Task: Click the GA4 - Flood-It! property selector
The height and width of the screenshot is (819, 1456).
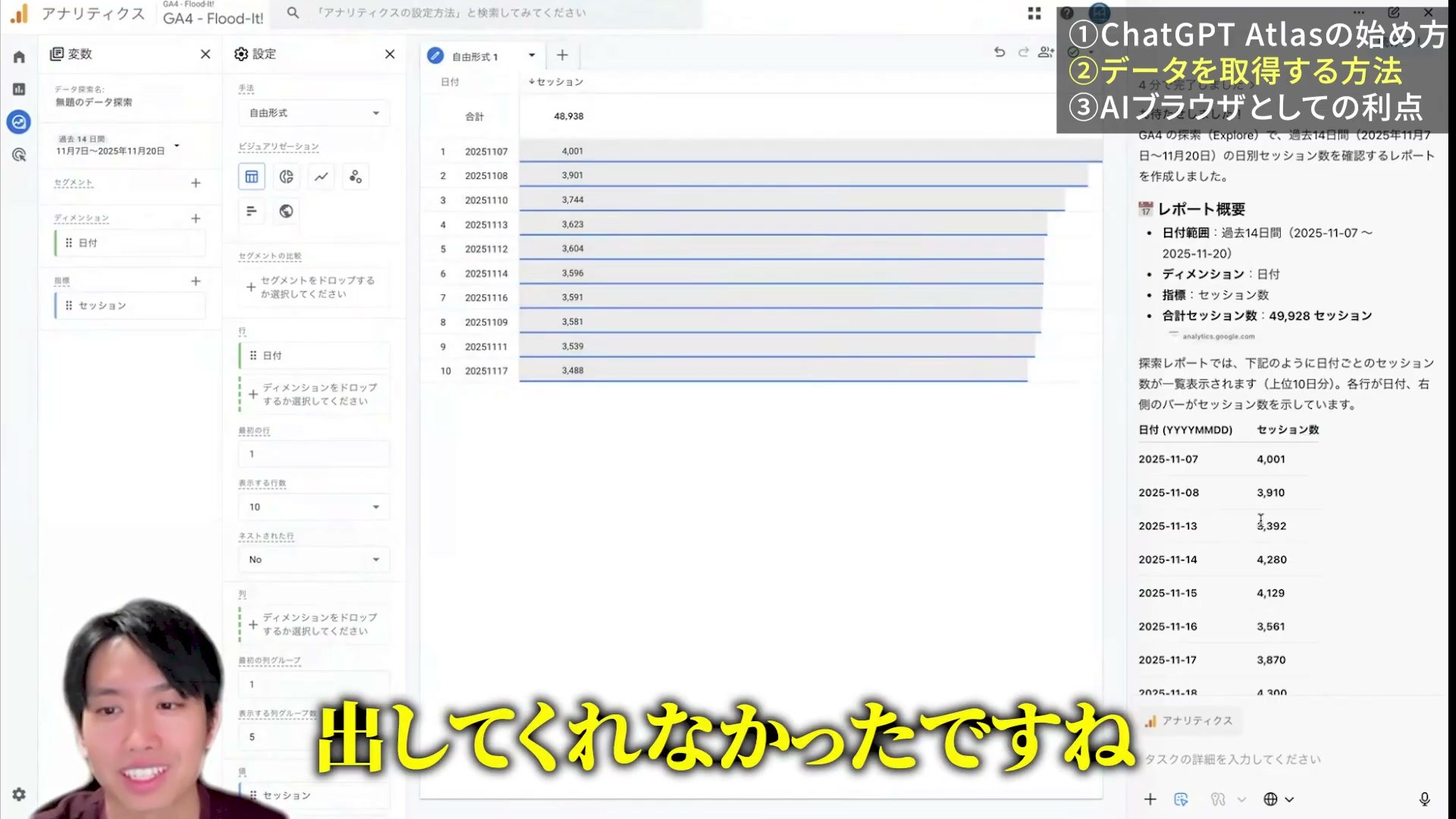Action: tap(213, 14)
